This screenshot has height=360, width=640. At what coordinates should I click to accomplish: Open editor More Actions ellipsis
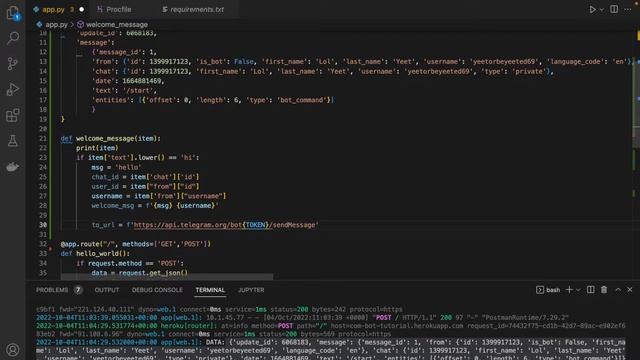628,9
